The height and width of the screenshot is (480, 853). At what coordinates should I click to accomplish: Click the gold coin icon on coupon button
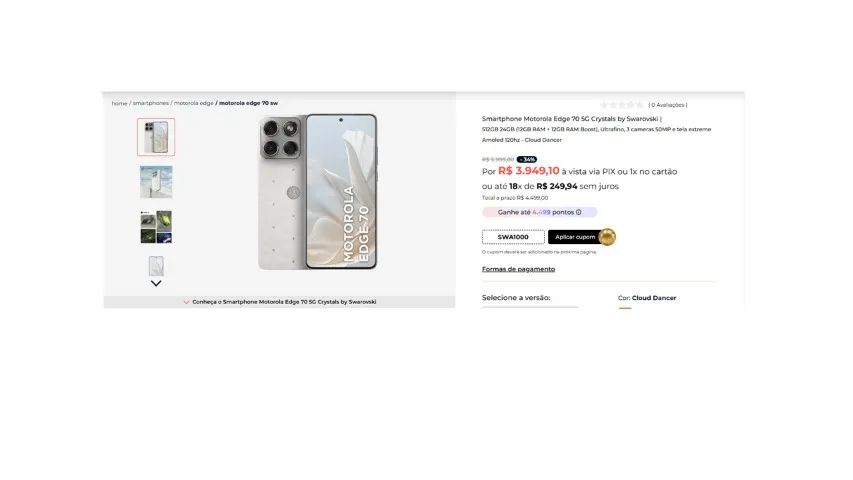point(607,237)
